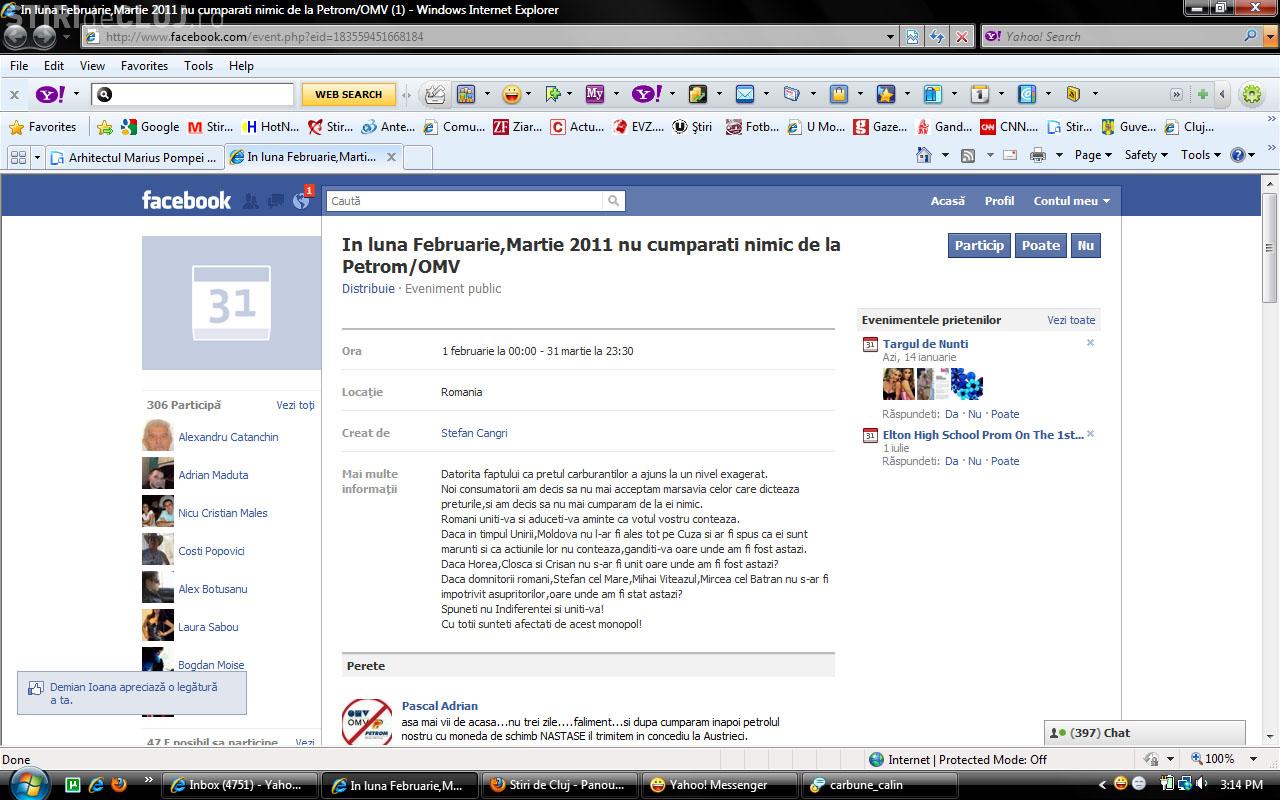Open the Safety dropdown in command bar
The width and height of the screenshot is (1280, 800).
pyautogui.click(x=1146, y=155)
